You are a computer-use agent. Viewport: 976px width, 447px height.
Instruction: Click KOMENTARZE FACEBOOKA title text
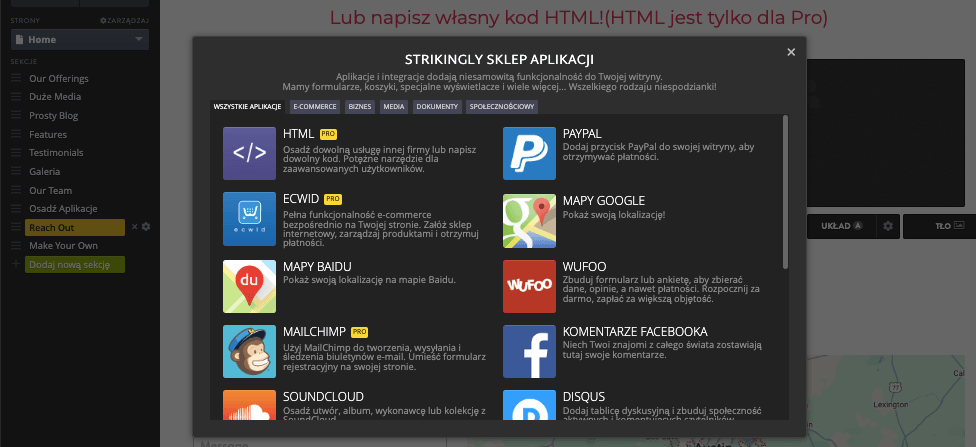tap(635, 332)
